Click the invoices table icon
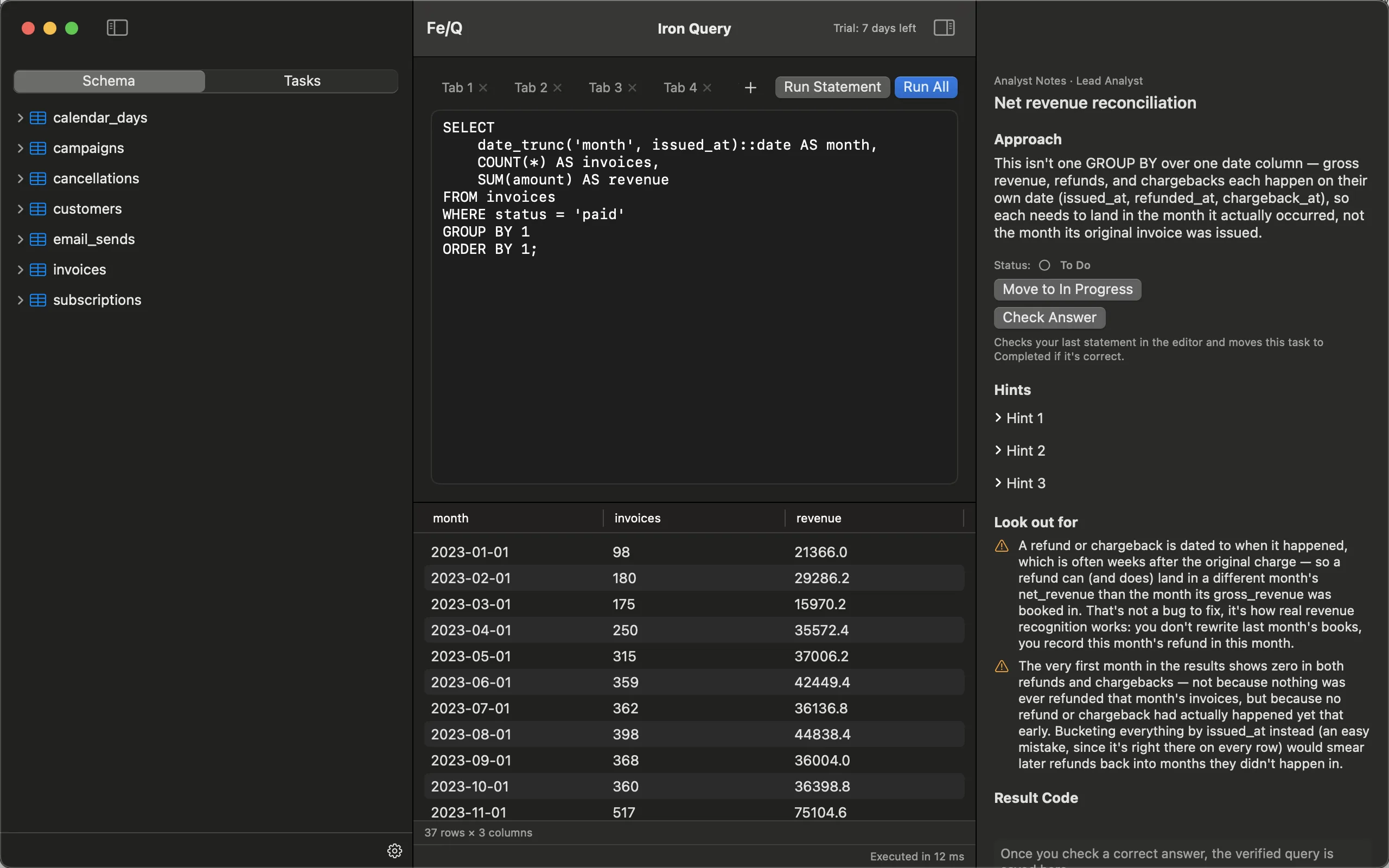 (38, 270)
